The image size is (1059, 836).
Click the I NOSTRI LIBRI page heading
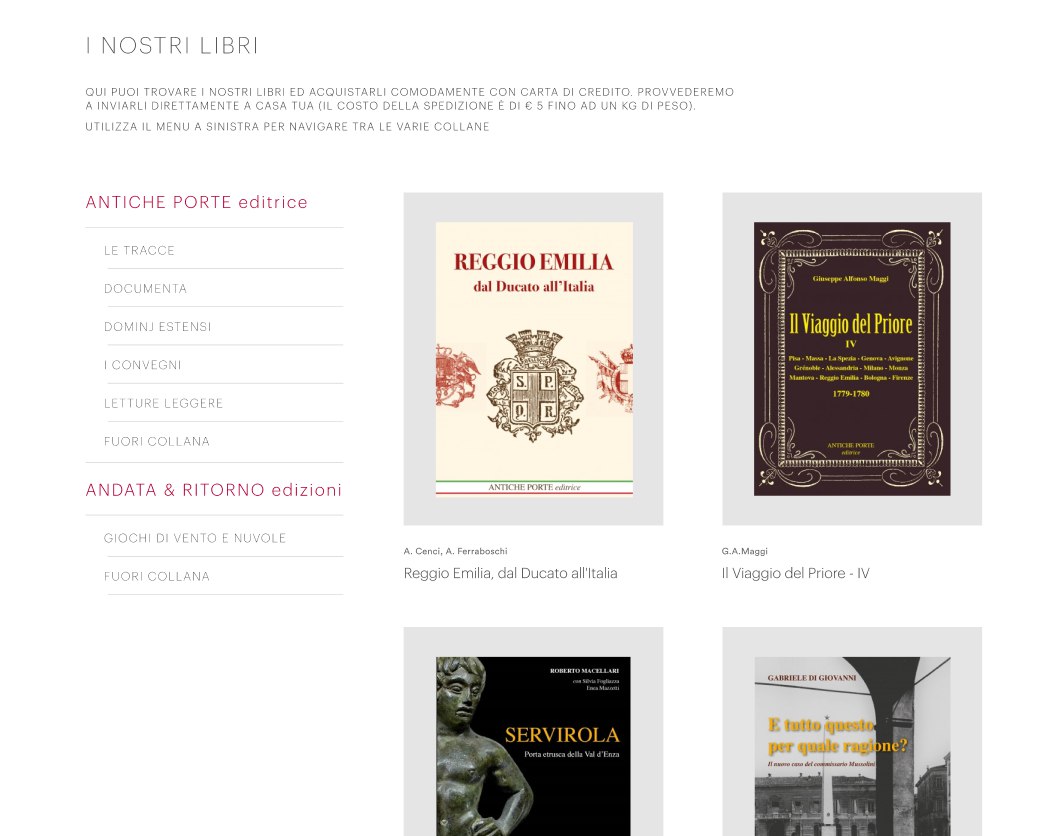pyautogui.click(x=172, y=46)
